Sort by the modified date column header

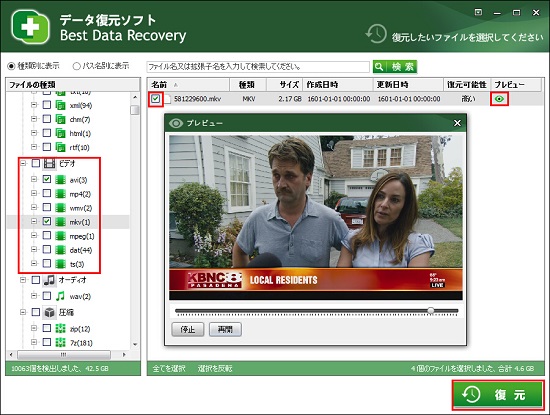[x=408, y=85]
